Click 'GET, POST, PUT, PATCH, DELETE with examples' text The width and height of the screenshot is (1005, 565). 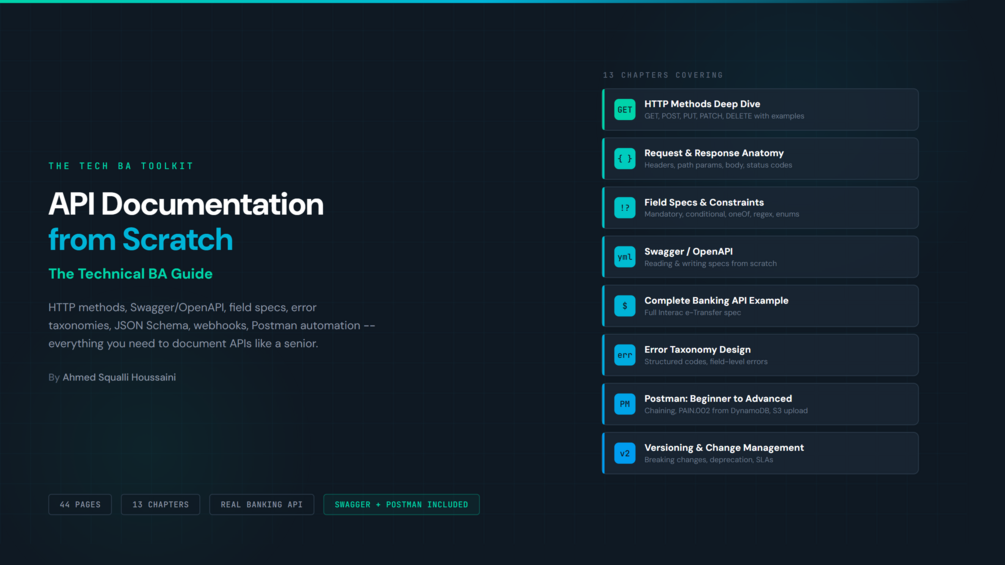pyautogui.click(x=724, y=117)
